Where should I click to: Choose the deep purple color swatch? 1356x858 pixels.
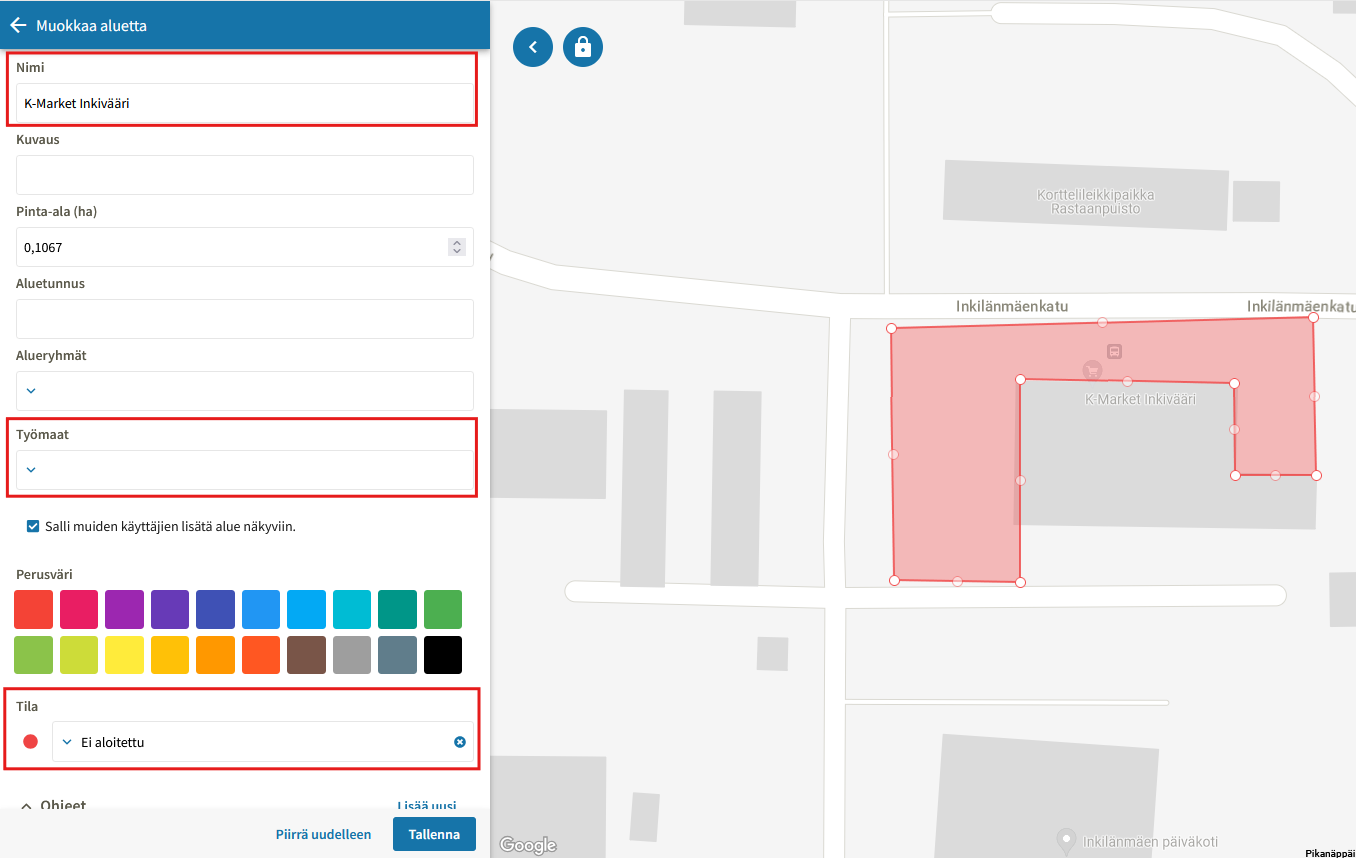[170, 609]
